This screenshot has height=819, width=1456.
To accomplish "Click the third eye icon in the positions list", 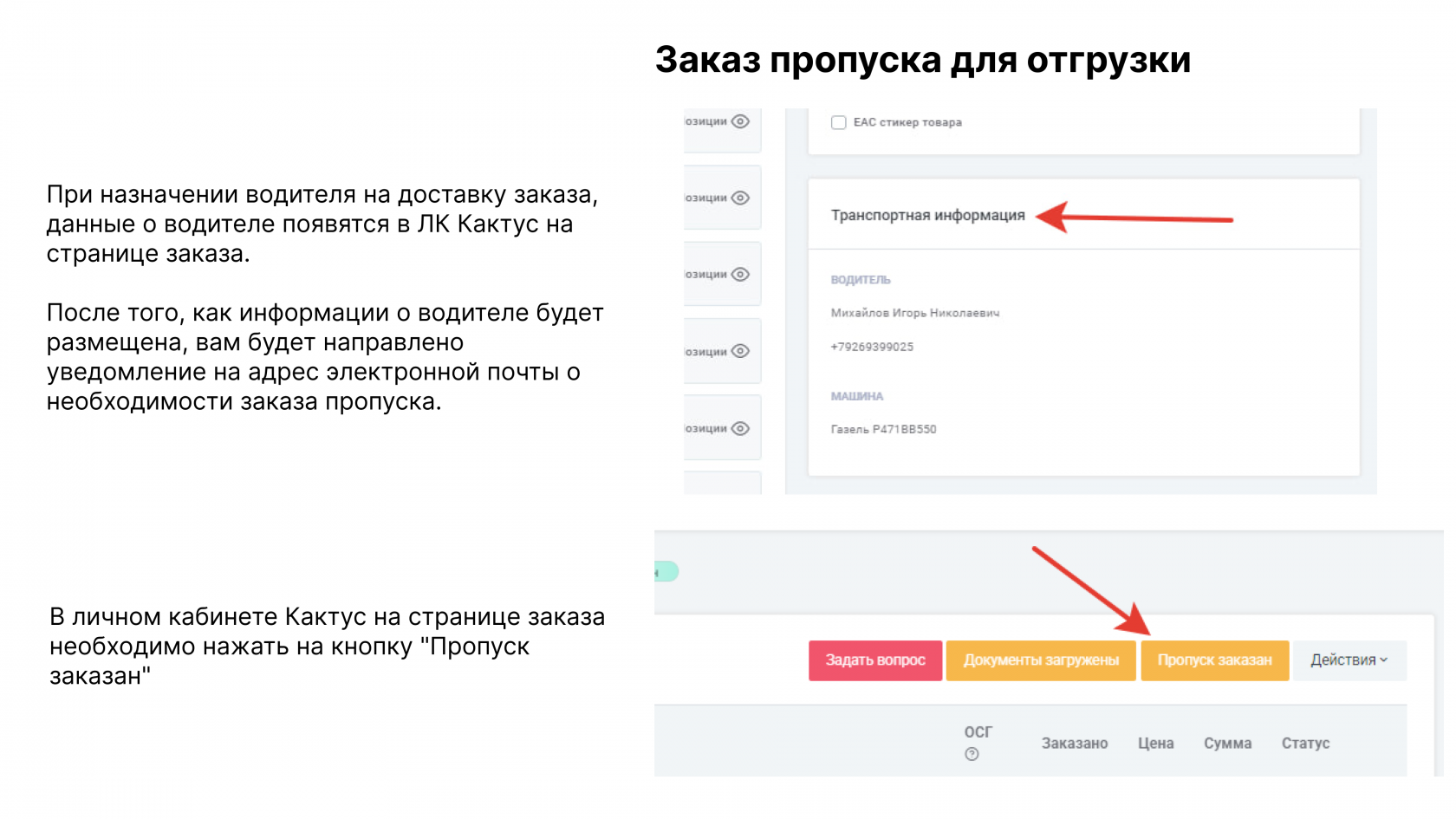I will pyautogui.click(x=740, y=274).
